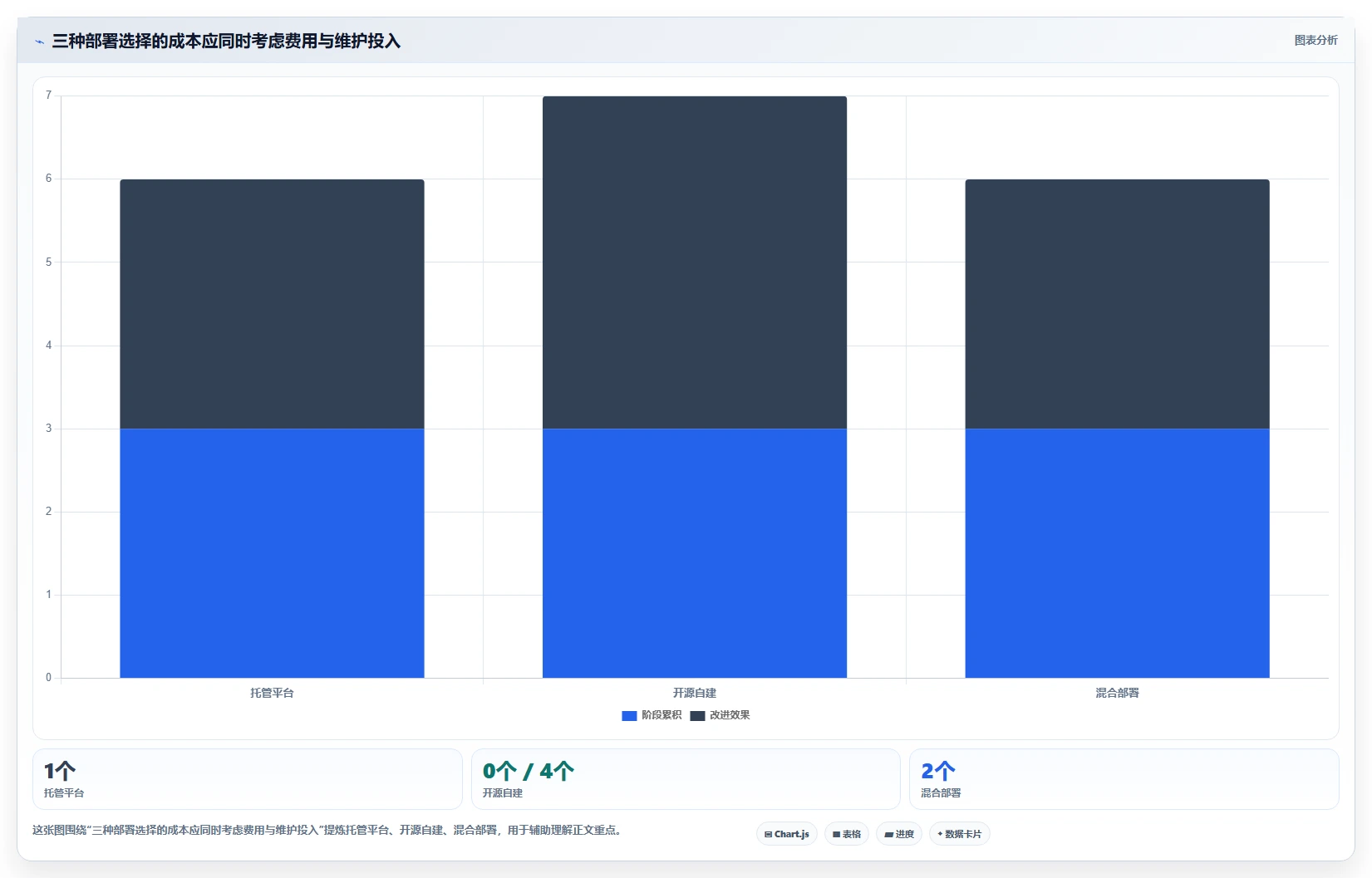Click the chart title 三种部署选择的成本应同时考虑费用与维护投入
The height and width of the screenshot is (878, 1372).
[x=226, y=41]
